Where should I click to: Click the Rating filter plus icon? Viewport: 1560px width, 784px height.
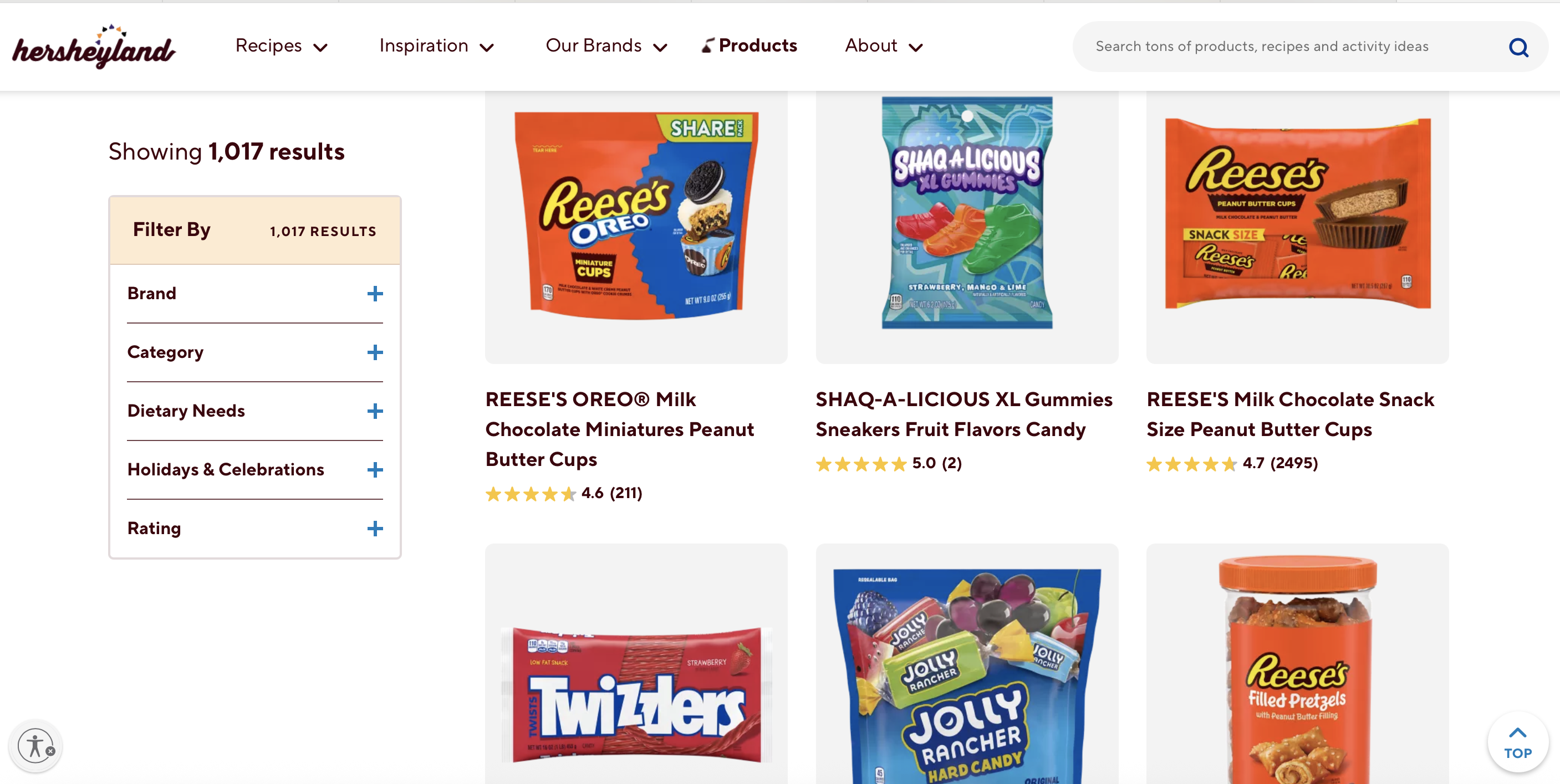point(375,529)
